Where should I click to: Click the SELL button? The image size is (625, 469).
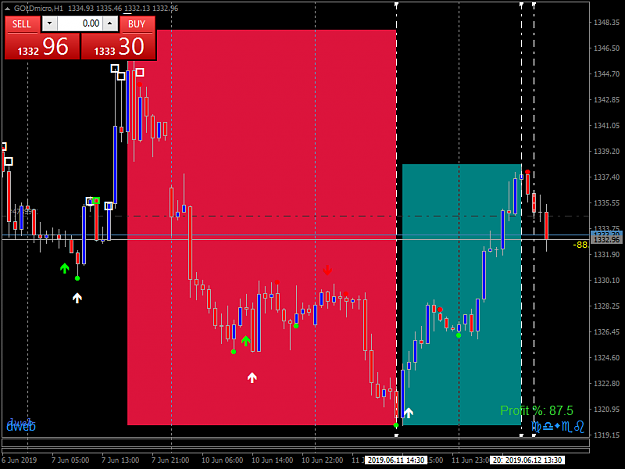point(22,24)
